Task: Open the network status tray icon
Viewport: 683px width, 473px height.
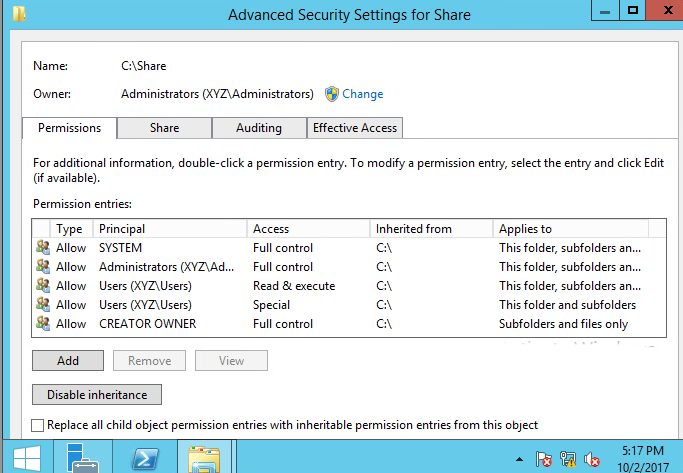Action: point(568,459)
